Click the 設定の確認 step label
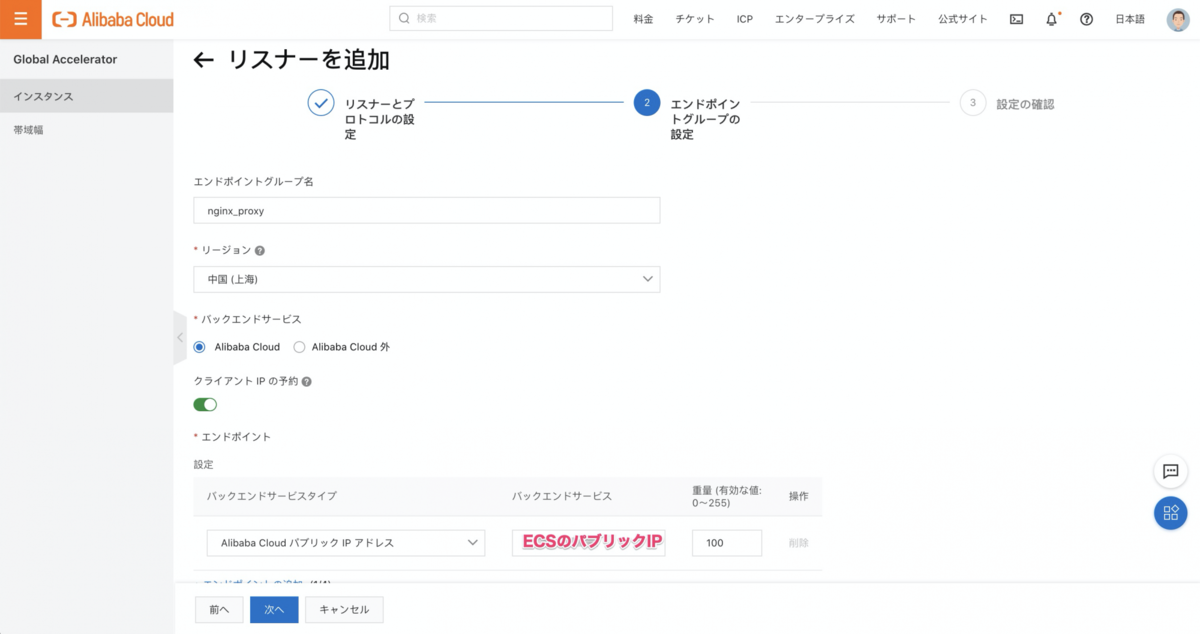Screen dimensions: 1200x634 click(x=1025, y=103)
